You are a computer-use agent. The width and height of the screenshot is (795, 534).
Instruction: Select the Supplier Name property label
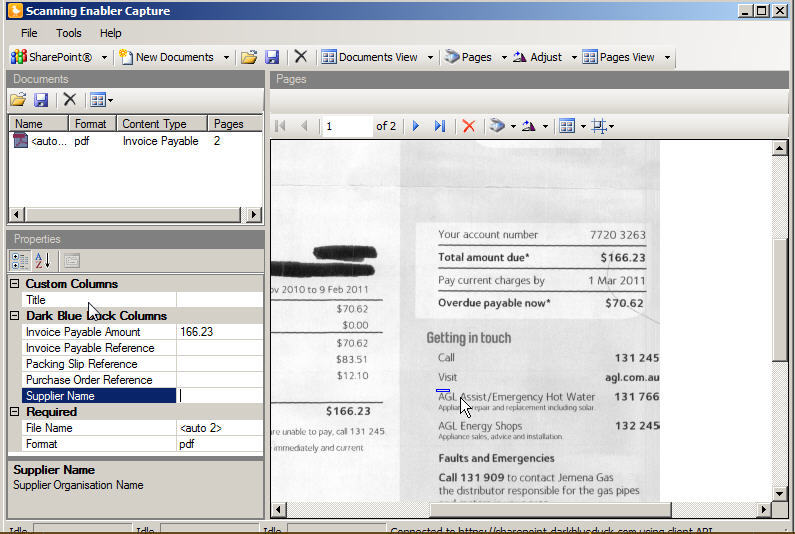point(99,396)
